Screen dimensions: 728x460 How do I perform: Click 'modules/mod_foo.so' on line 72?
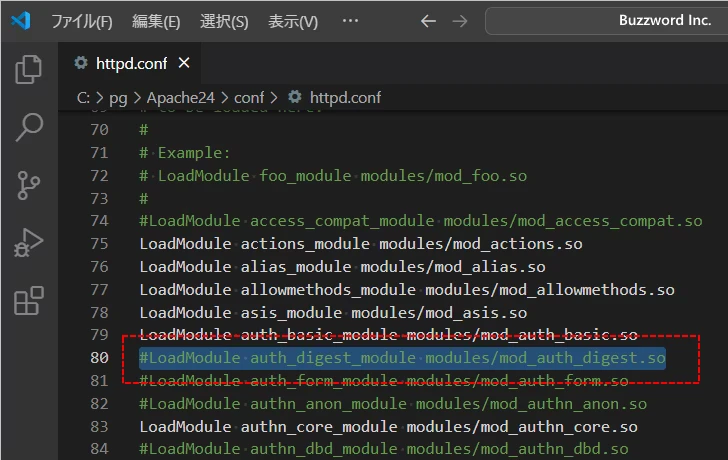[x=444, y=175]
